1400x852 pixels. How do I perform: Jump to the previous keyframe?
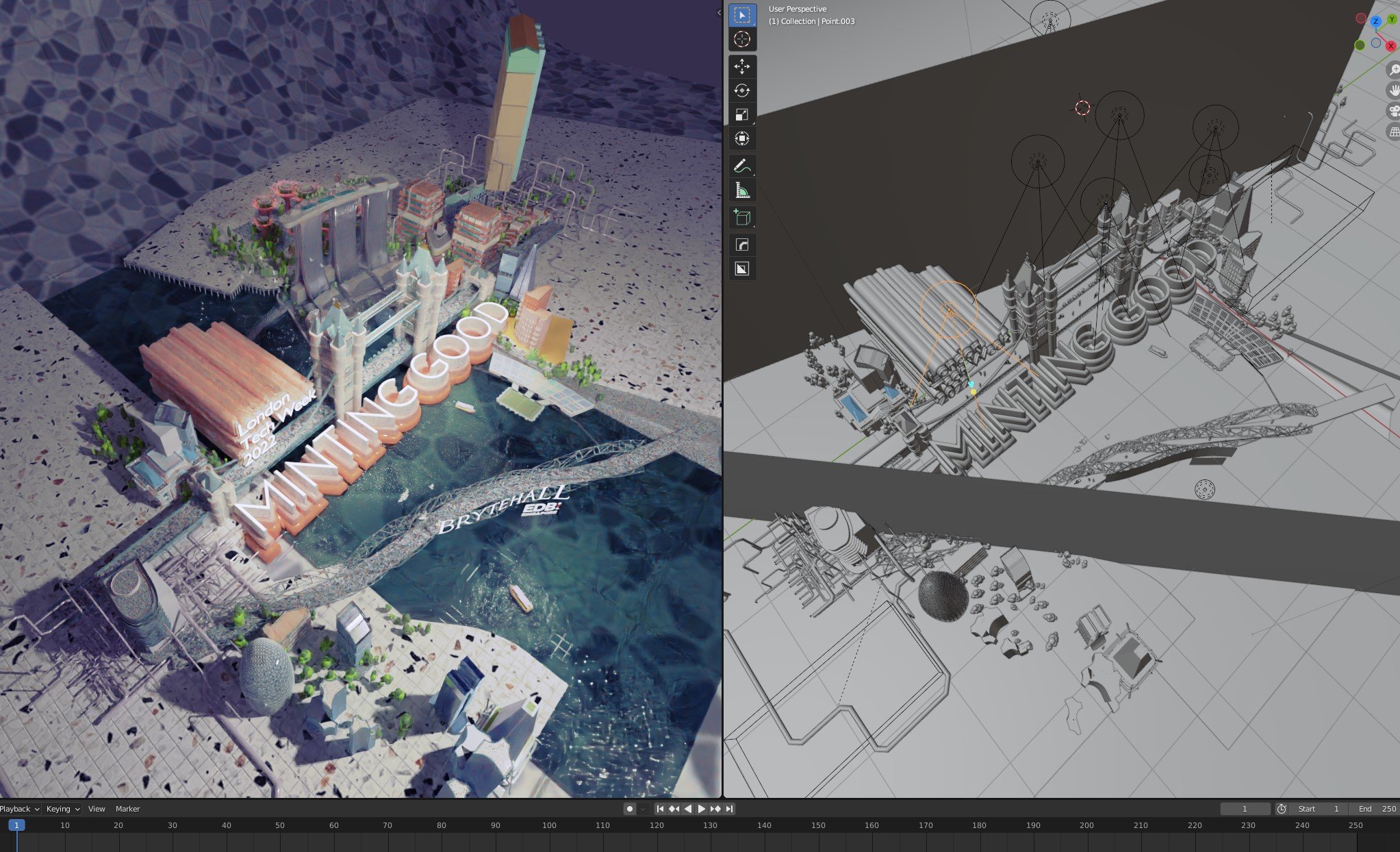pyautogui.click(x=674, y=809)
